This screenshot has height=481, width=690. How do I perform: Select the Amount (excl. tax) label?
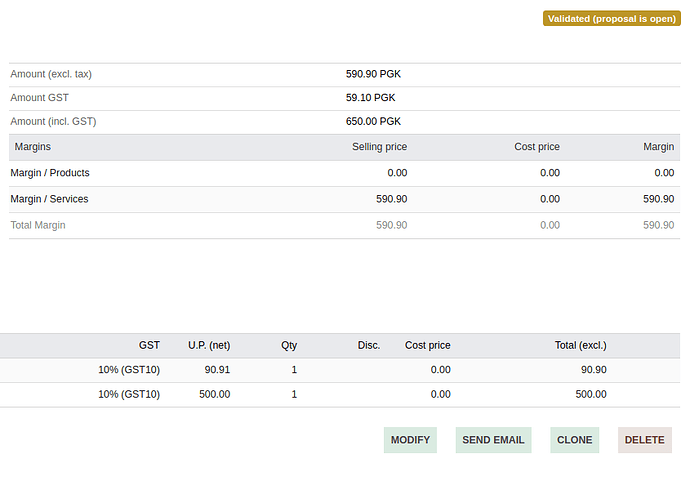pos(51,74)
